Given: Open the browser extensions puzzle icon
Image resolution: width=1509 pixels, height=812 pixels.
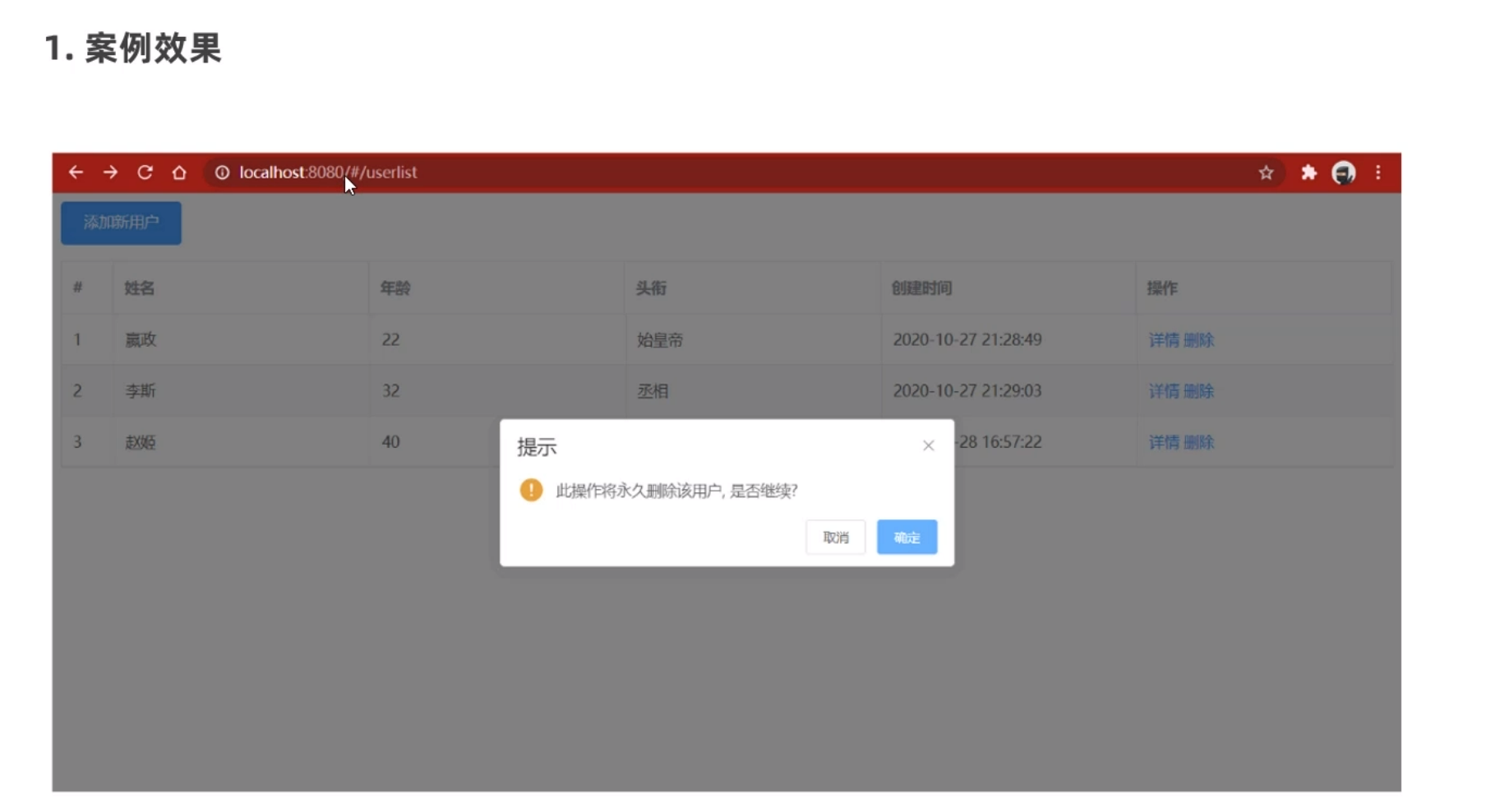Looking at the screenshot, I should 1308,173.
